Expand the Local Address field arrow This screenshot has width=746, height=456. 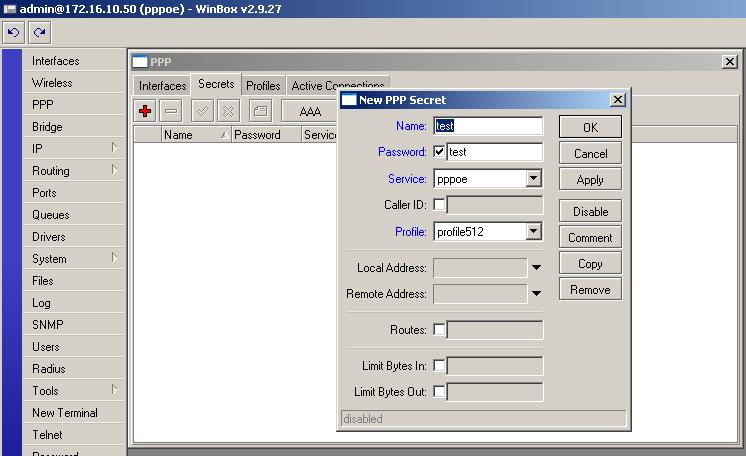pyautogui.click(x=536, y=268)
